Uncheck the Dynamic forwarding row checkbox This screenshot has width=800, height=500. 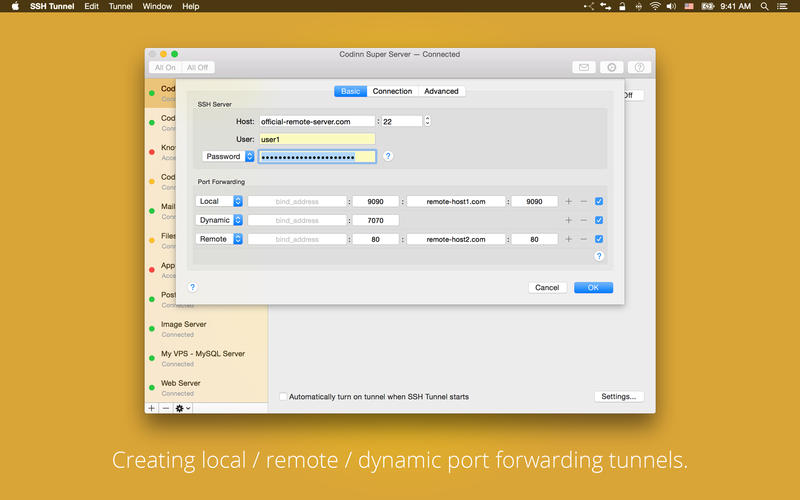(599, 220)
